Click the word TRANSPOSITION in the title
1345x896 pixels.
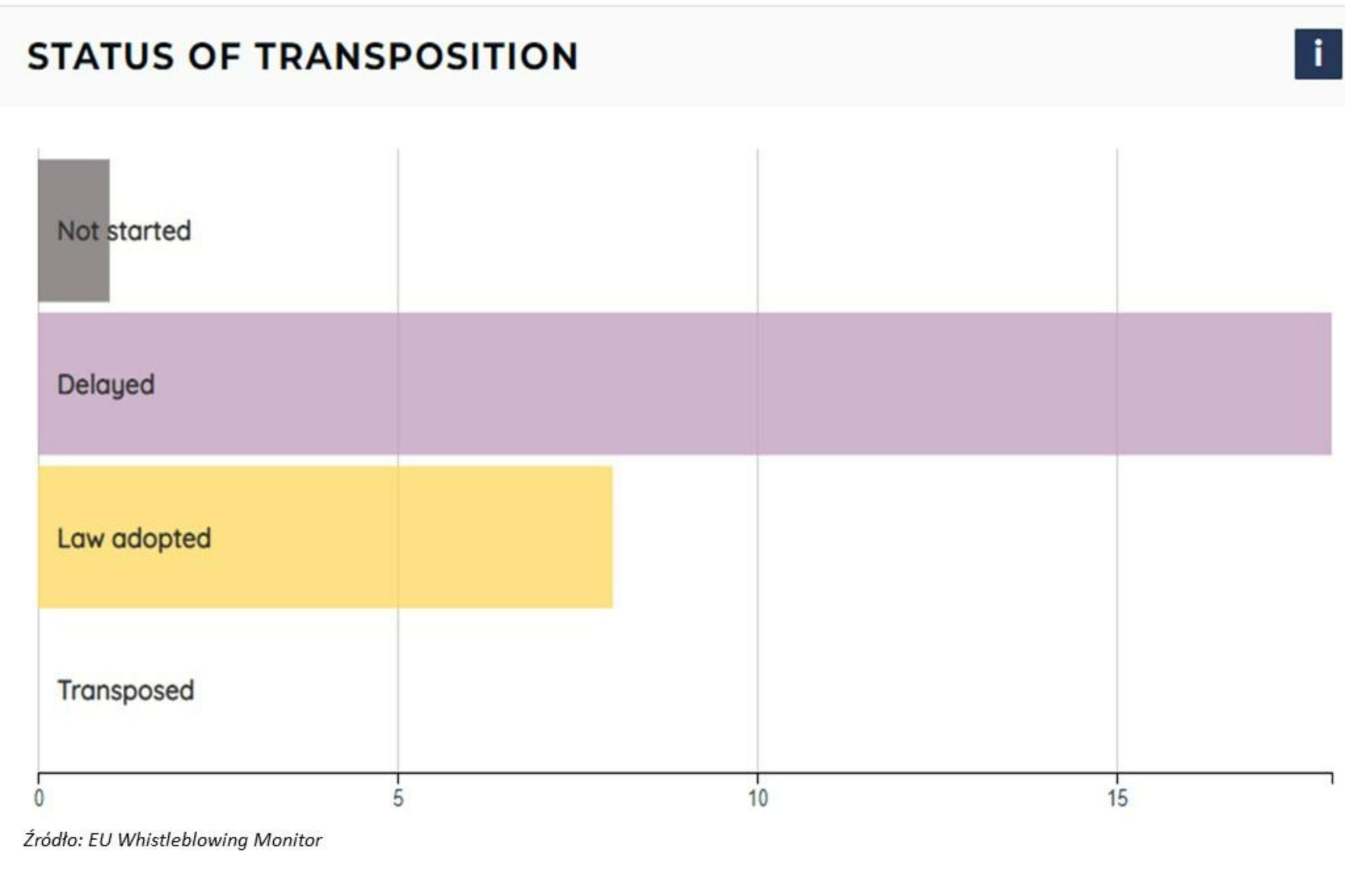point(417,56)
